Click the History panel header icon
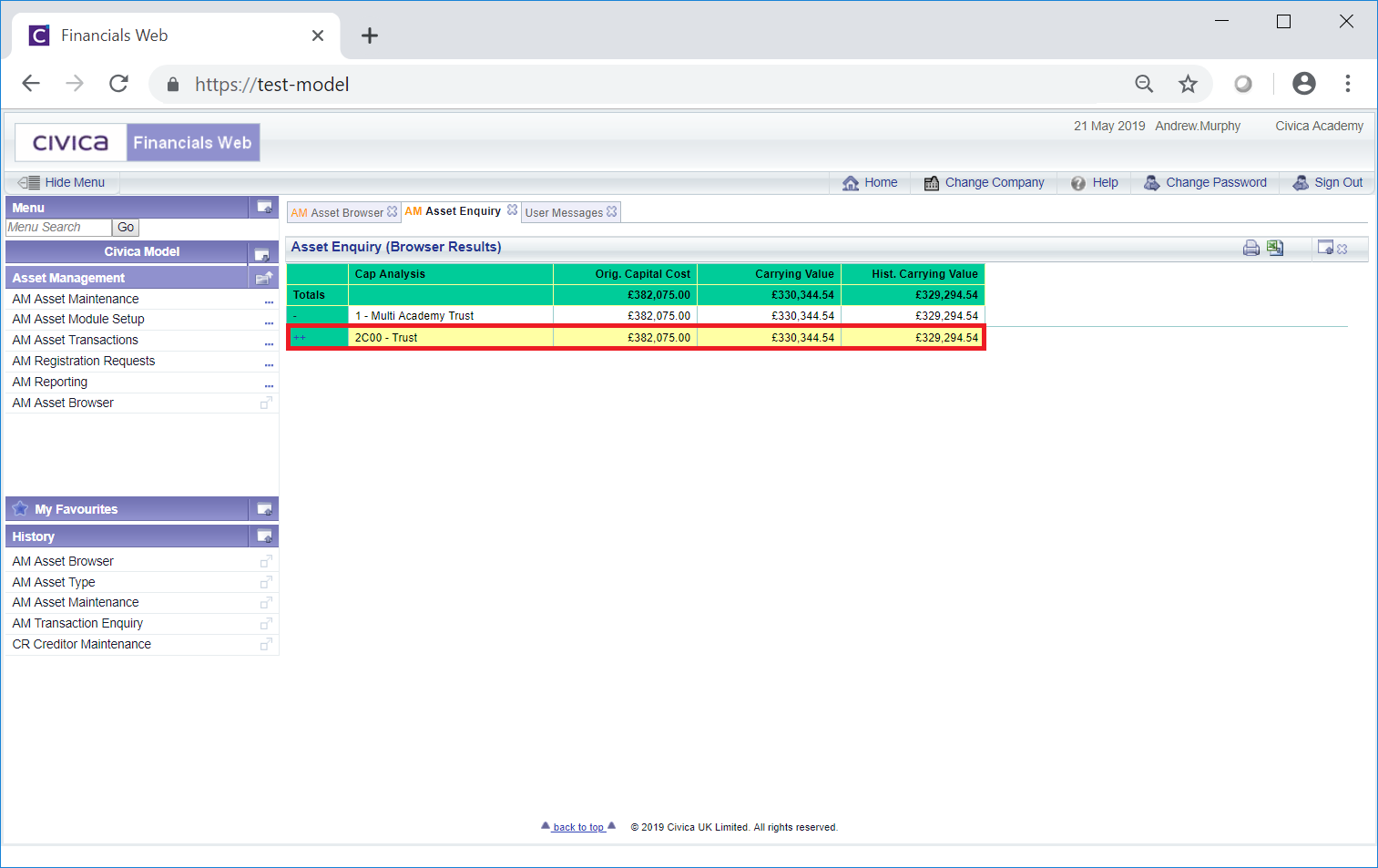This screenshot has width=1378, height=868. 264,536
